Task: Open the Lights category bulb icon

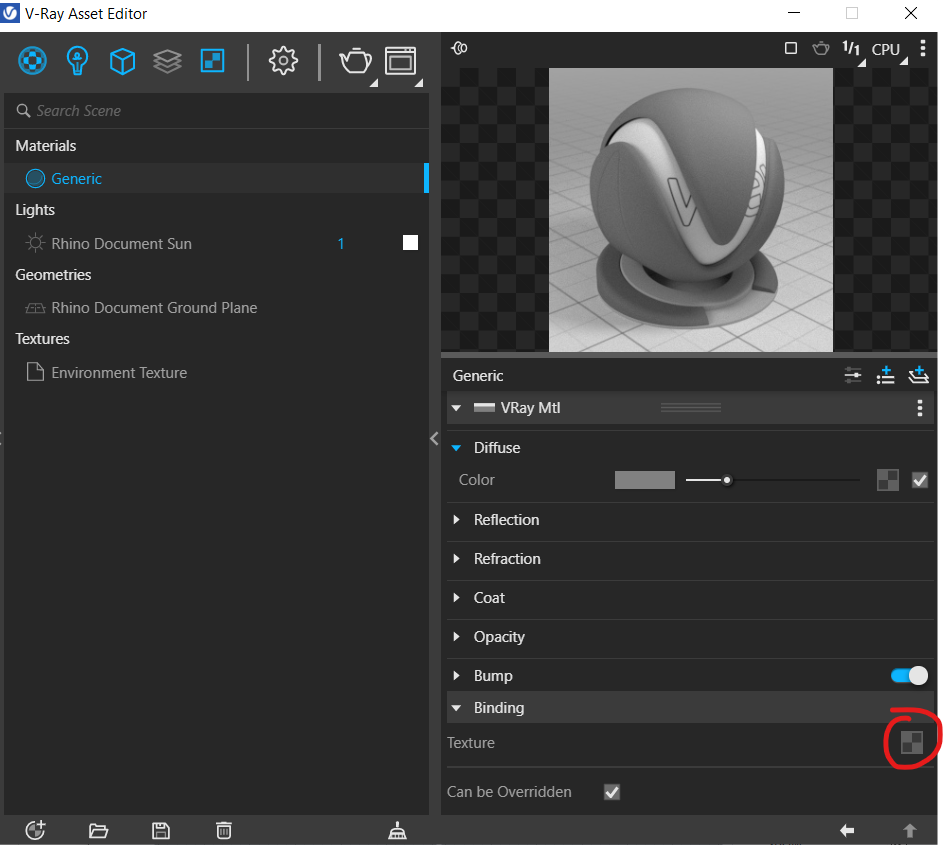Action: tap(77, 61)
